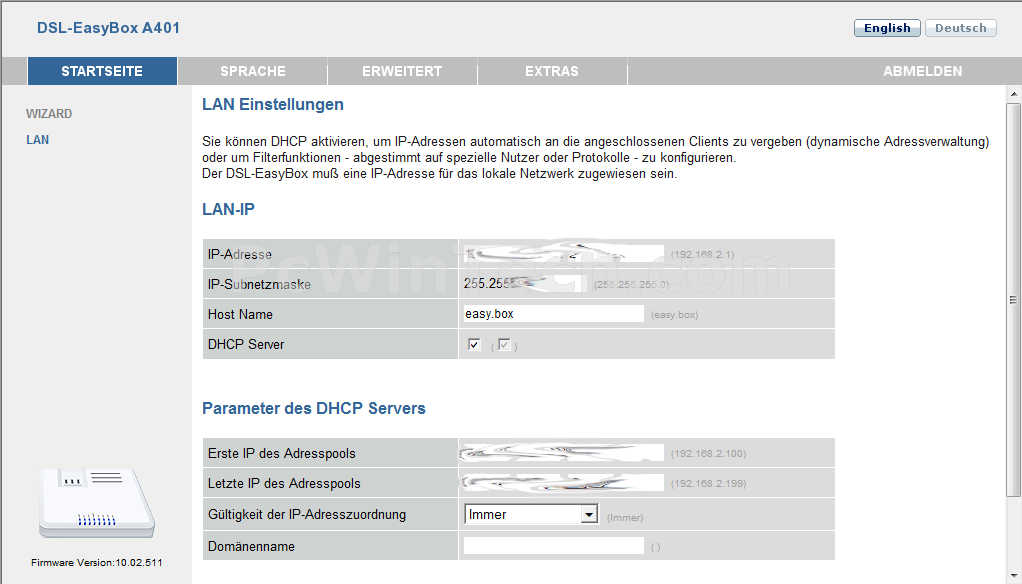Switch interface language to Deutsch

[961, 28]
